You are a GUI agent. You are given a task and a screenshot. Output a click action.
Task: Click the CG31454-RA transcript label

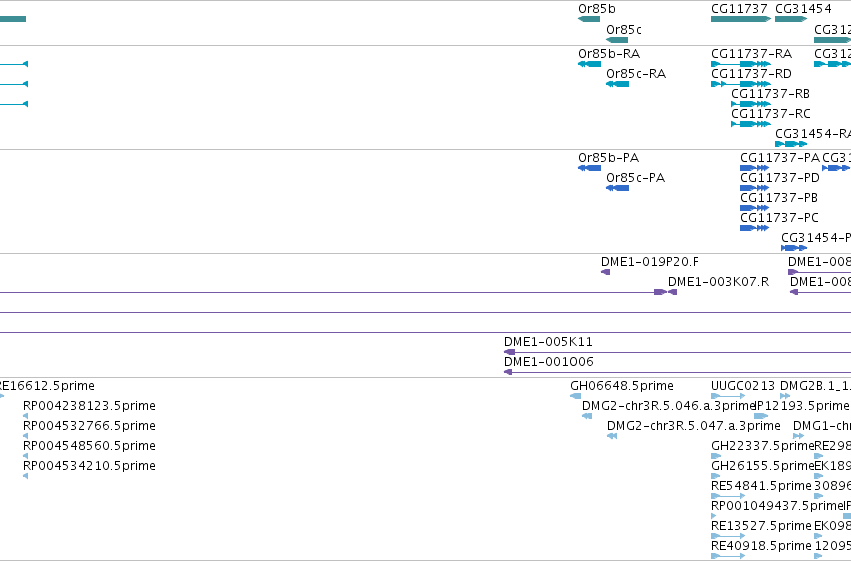[x=812, y=133]
